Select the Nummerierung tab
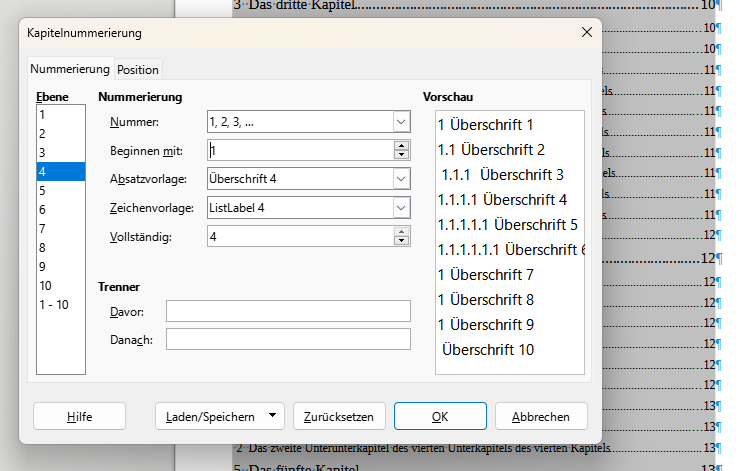 point(70,68)
